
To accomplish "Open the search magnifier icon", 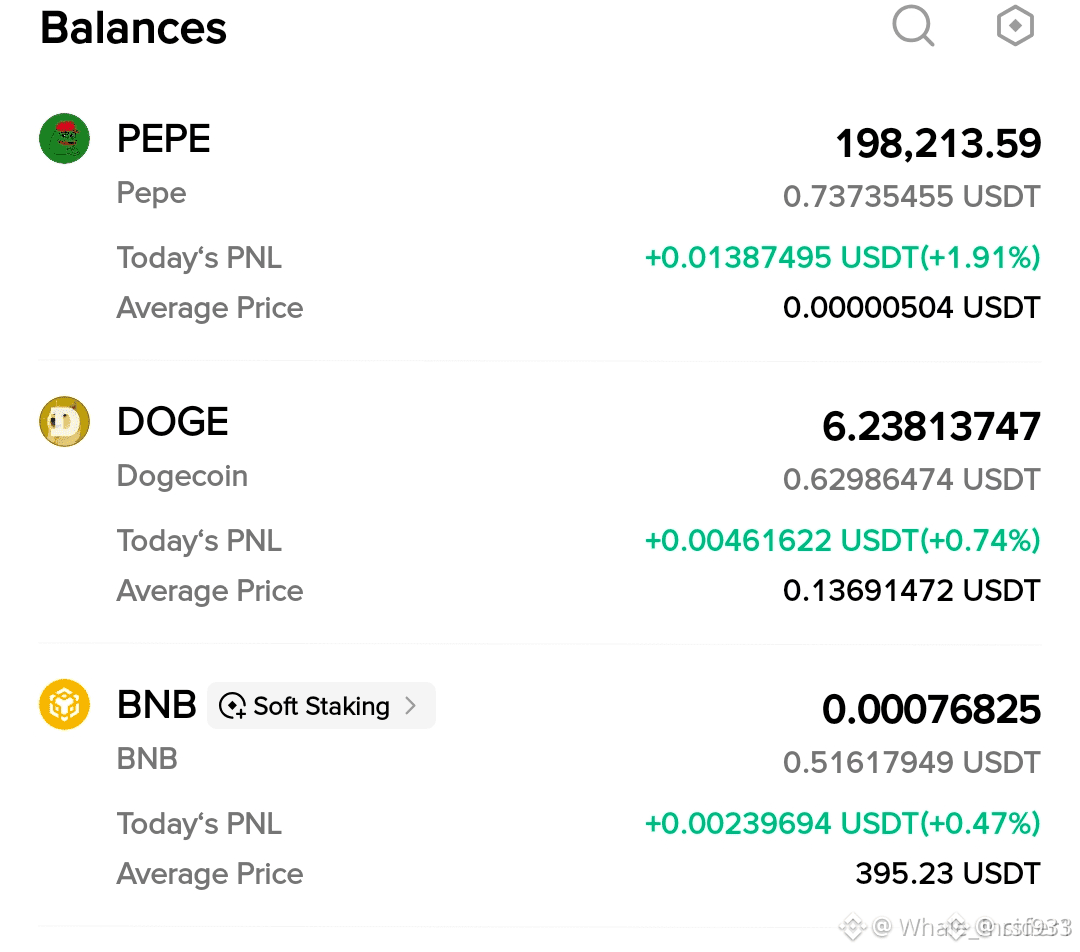I will pyautogui.click(x=913, y=26).
